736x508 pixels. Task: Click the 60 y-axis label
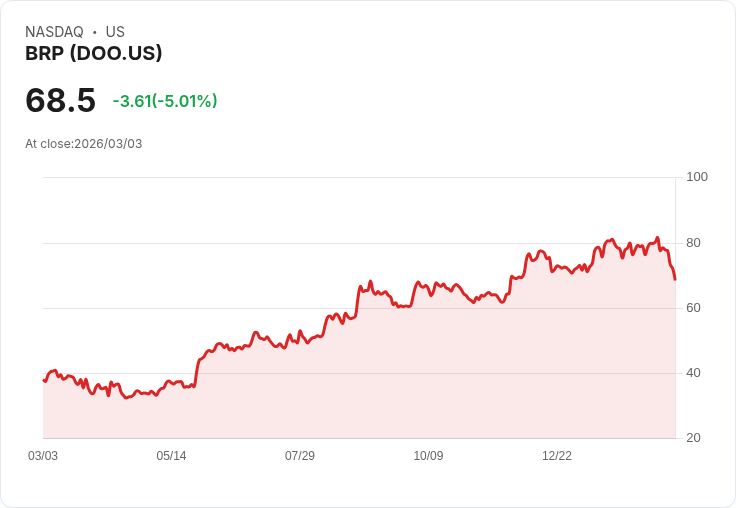click(x=693, y=308)
